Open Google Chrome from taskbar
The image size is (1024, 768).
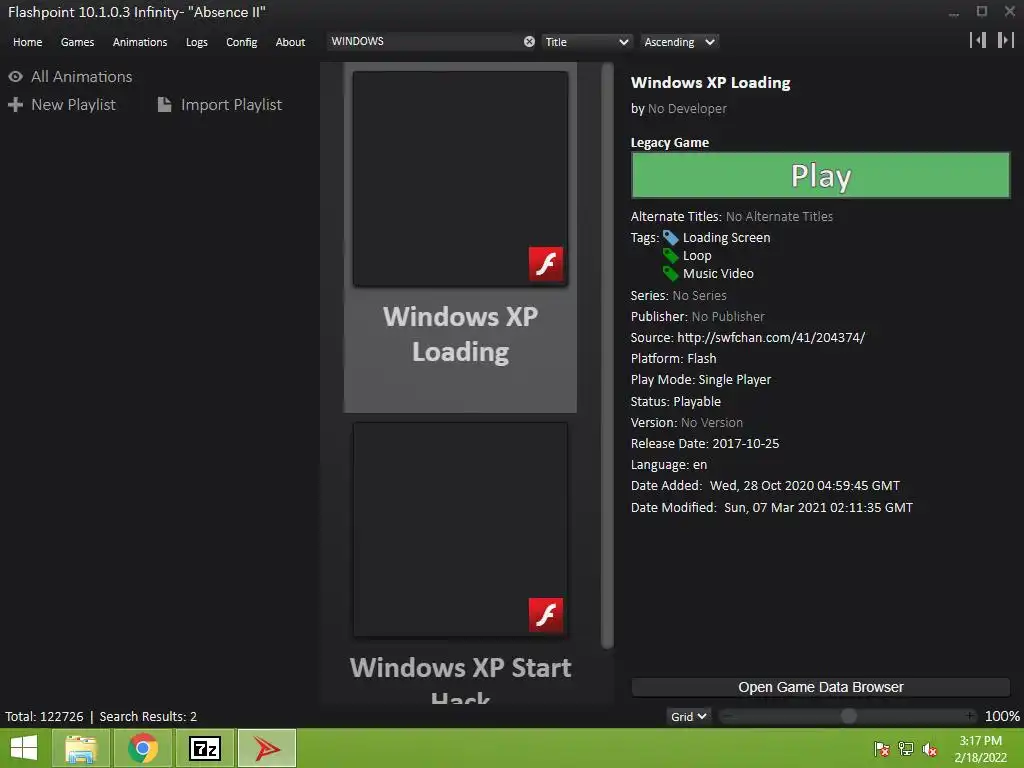coord(143,748)
